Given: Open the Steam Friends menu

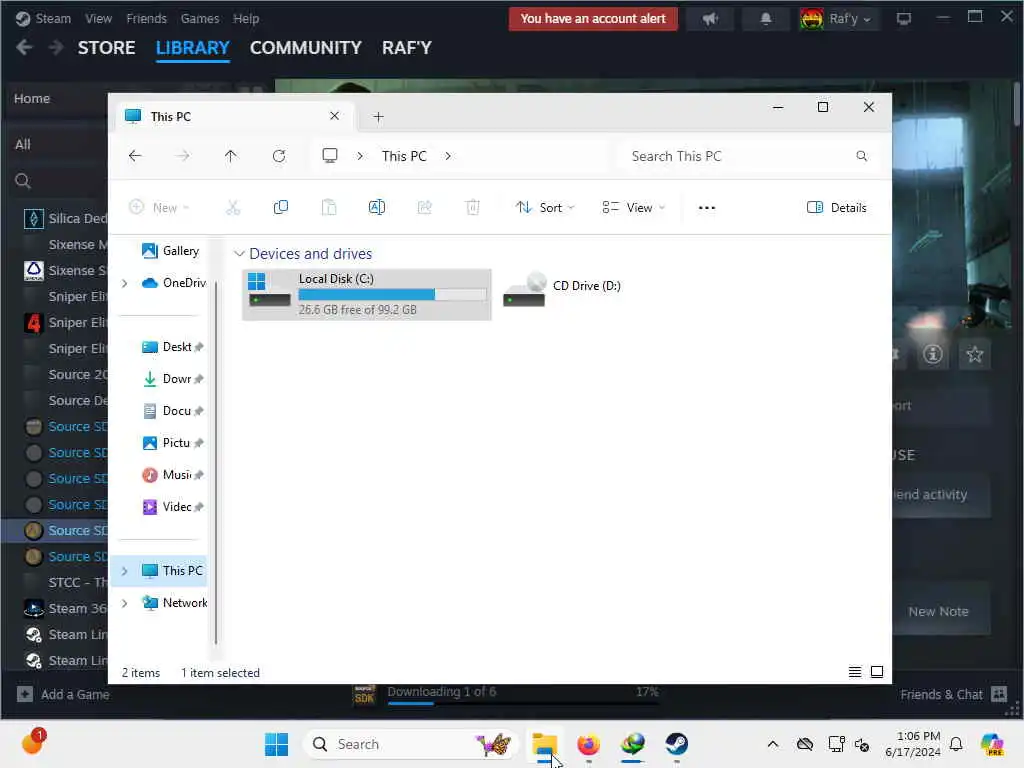Looking at the screenshot, I should pyautogui.click(x=146, y=19).
